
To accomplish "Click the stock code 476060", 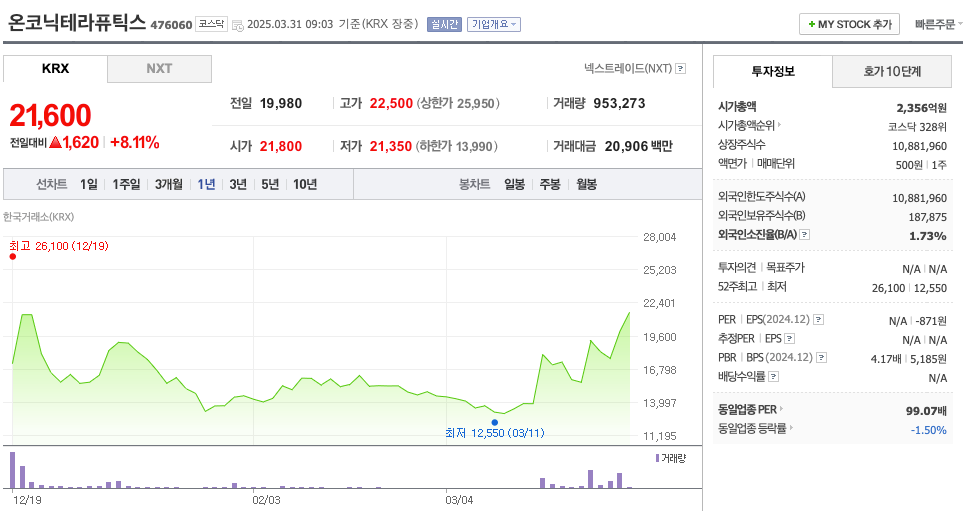I will coord(171,25).
